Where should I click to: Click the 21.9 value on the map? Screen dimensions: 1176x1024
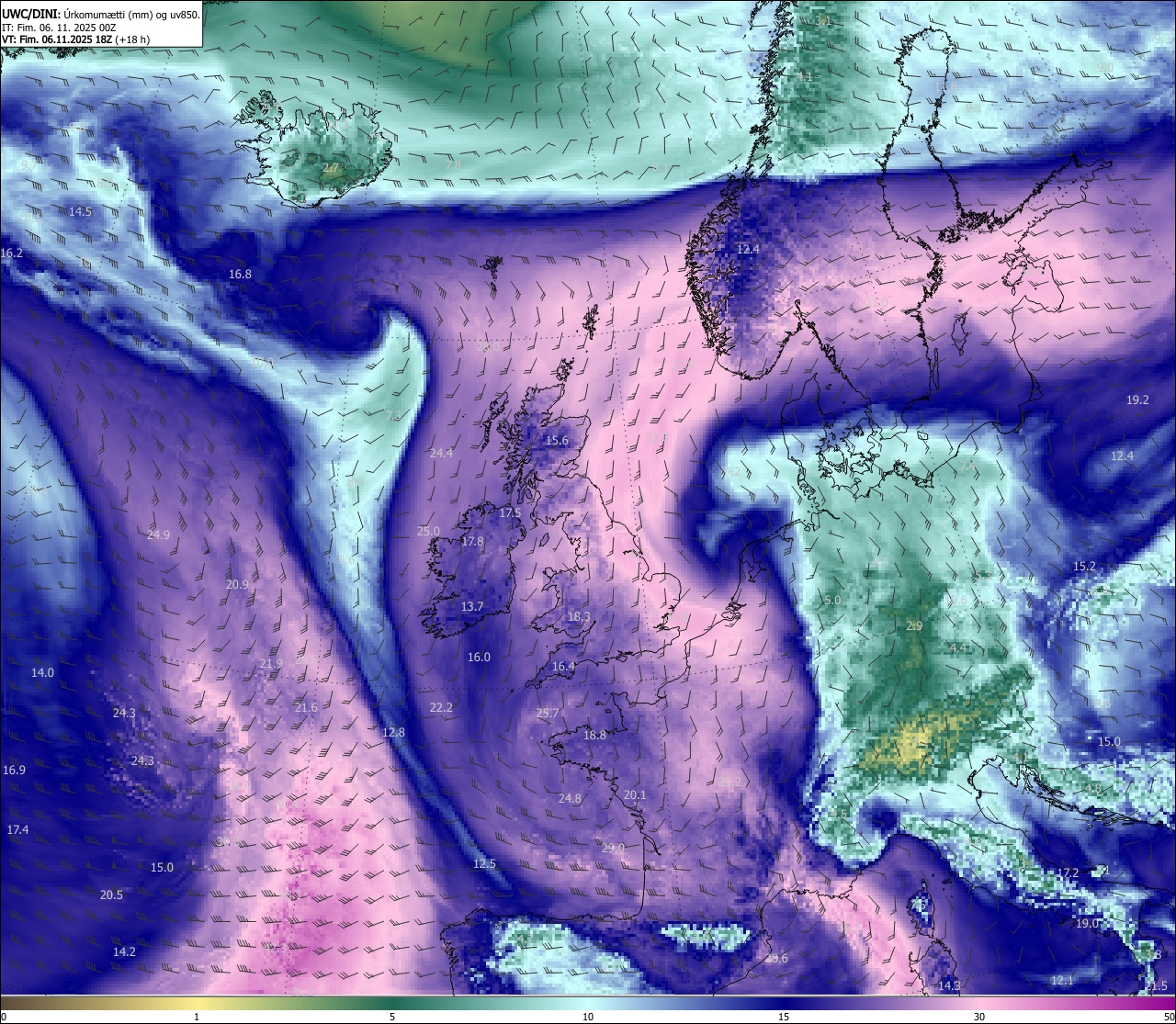(x=271, y=663)
